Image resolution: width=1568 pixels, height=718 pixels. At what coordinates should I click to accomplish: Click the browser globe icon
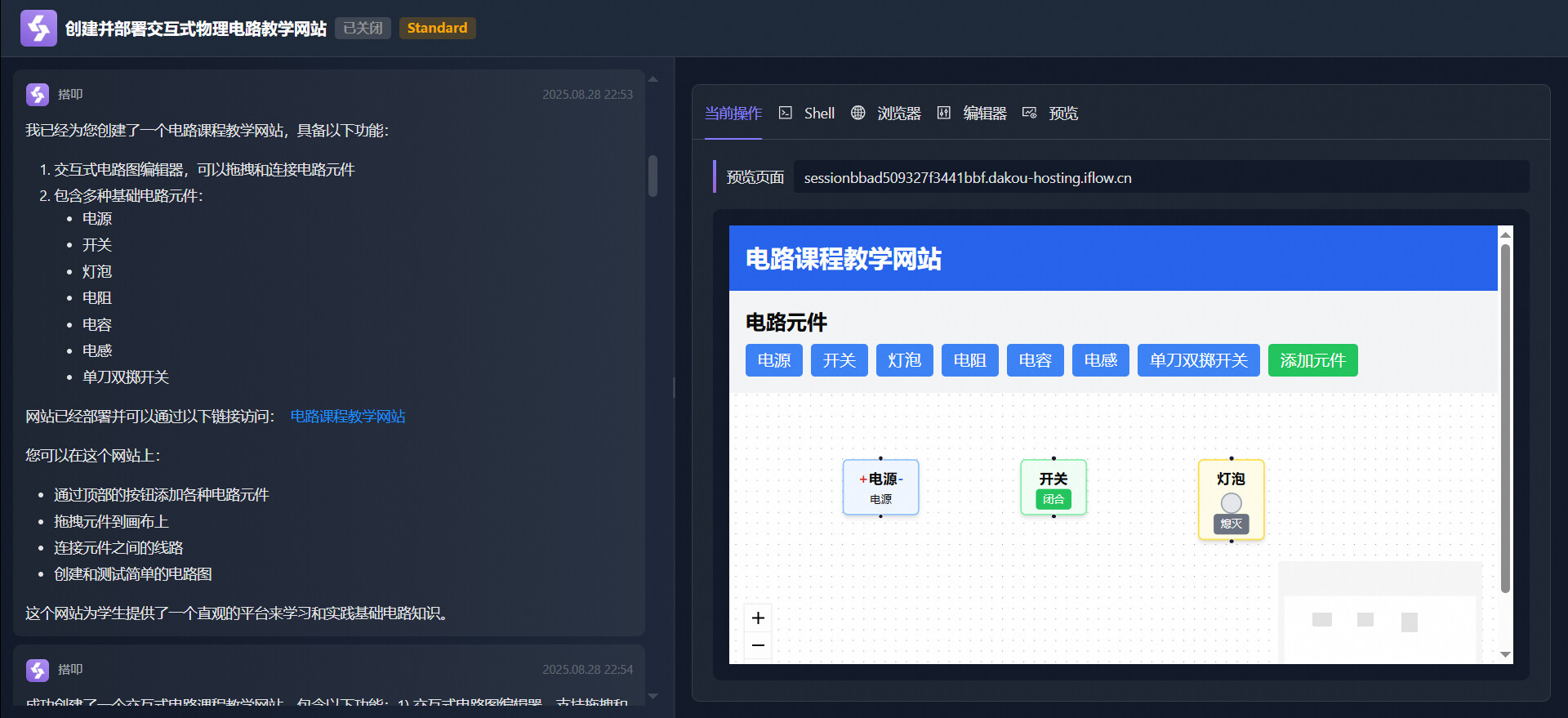857,113
